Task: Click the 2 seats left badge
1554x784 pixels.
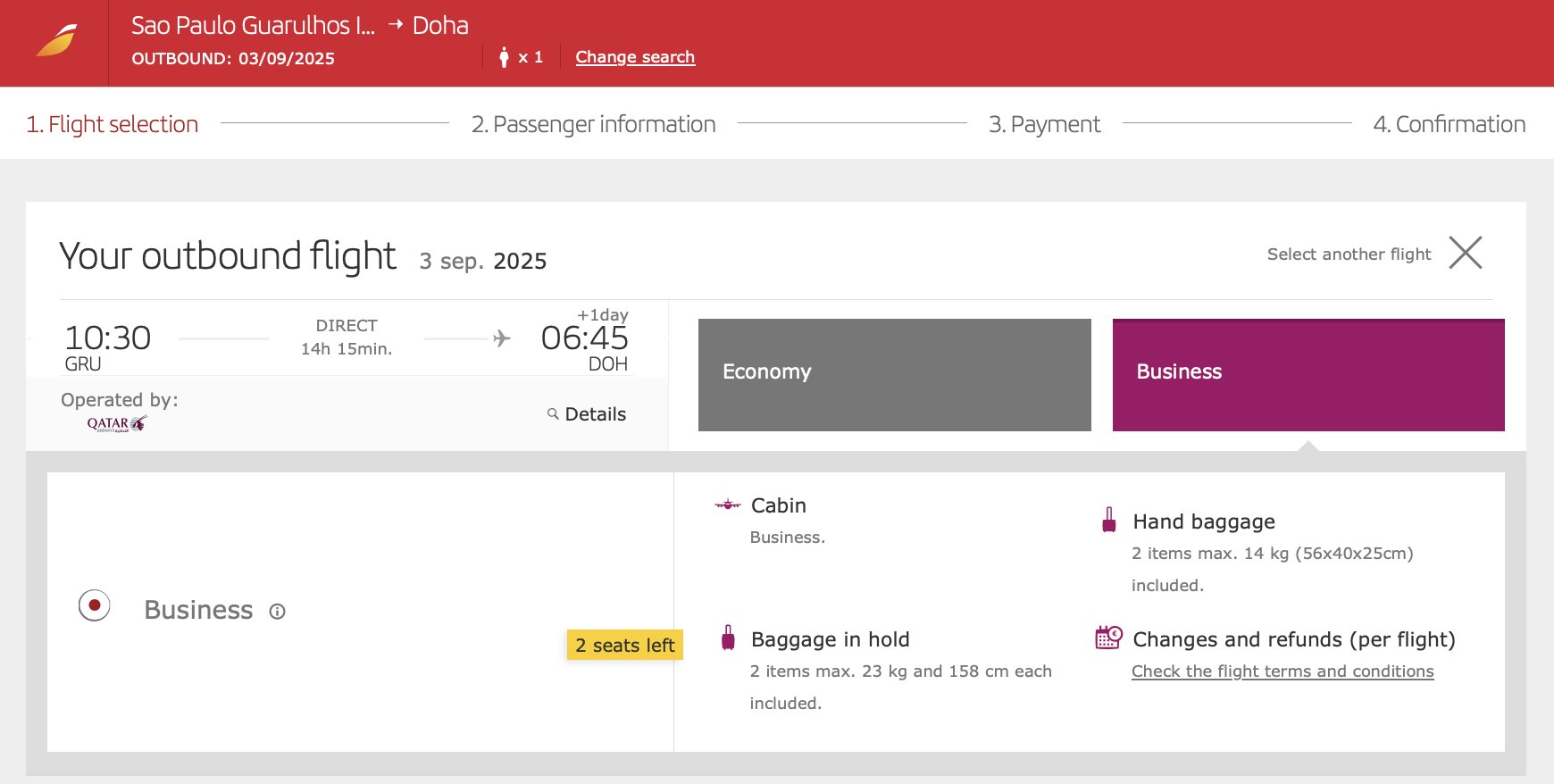Action: (625, 645)
